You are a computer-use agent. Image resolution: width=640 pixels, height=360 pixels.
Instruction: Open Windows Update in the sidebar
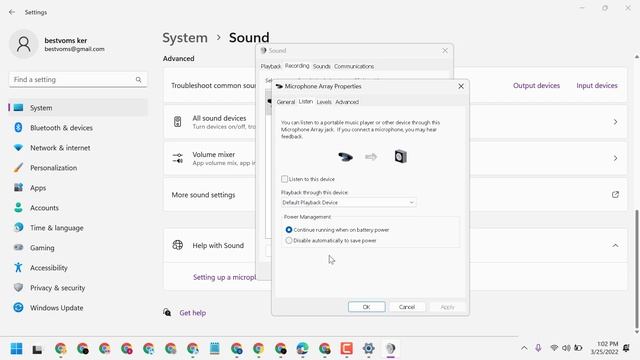(78, 308)
